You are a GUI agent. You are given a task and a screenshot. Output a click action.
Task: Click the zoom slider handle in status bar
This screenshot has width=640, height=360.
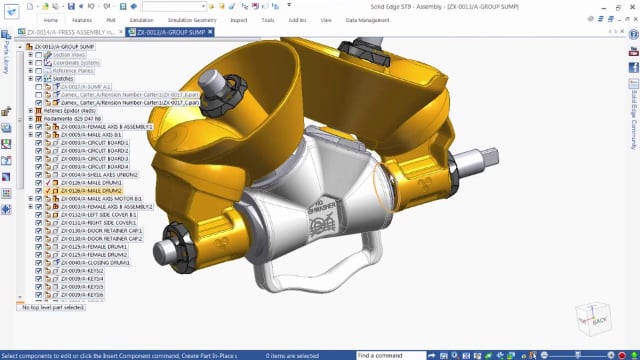[578, 356]
